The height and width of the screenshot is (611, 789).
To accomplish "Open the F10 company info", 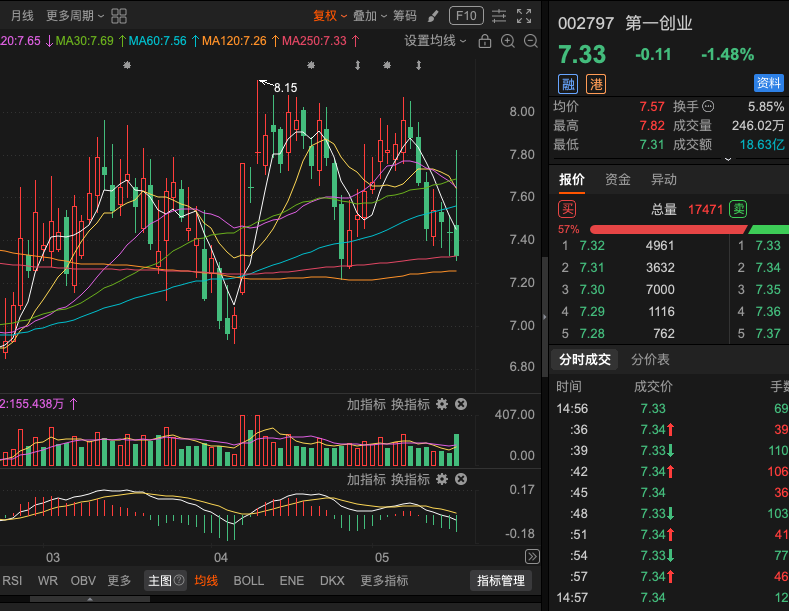I will click(466, 16).
